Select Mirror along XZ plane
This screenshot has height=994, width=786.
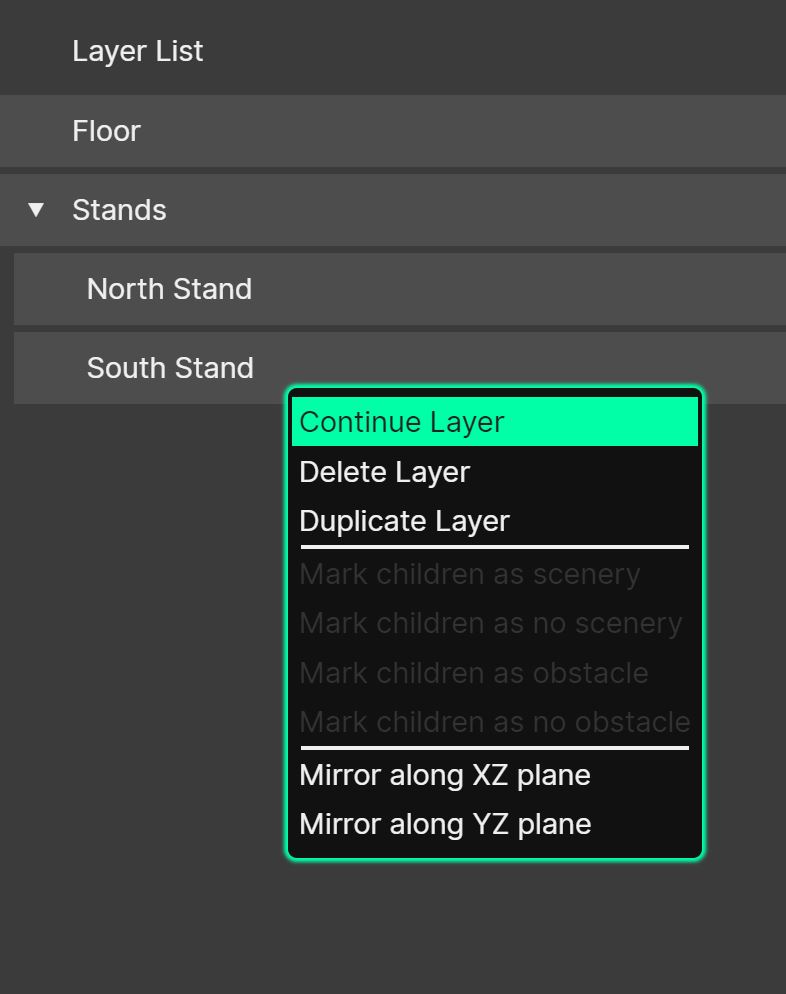445,774
